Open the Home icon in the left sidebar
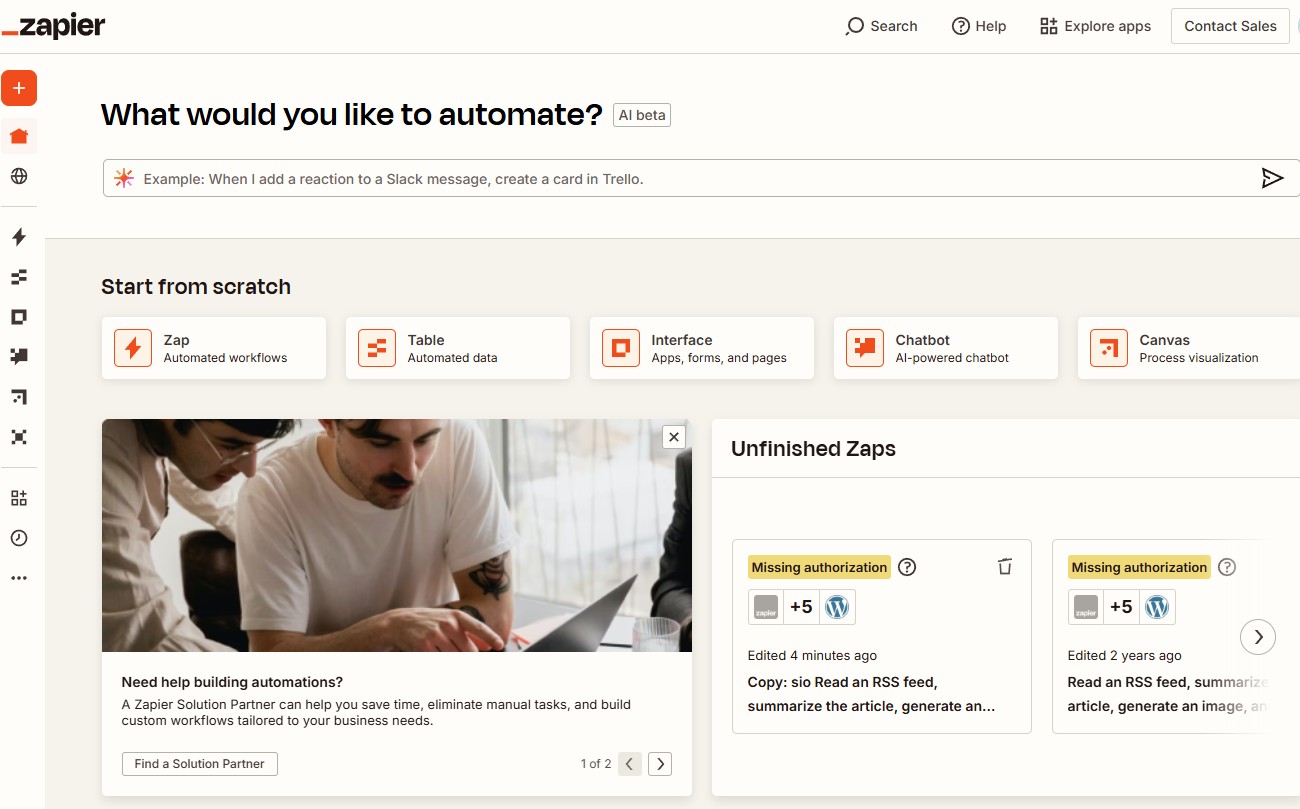Image resolution: width=1300 pixels, height=809 pixels. pyautogui.click(x=19, y=136)
